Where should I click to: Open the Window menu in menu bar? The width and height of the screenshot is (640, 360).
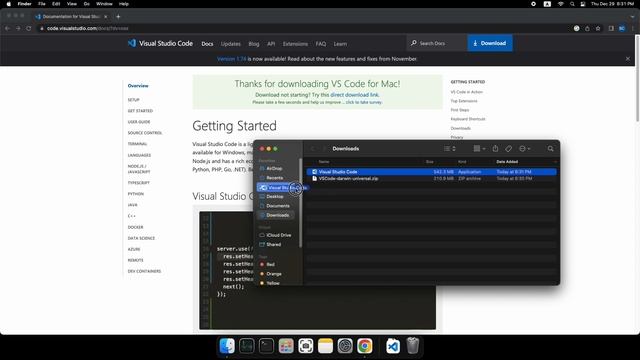[104, 4]
